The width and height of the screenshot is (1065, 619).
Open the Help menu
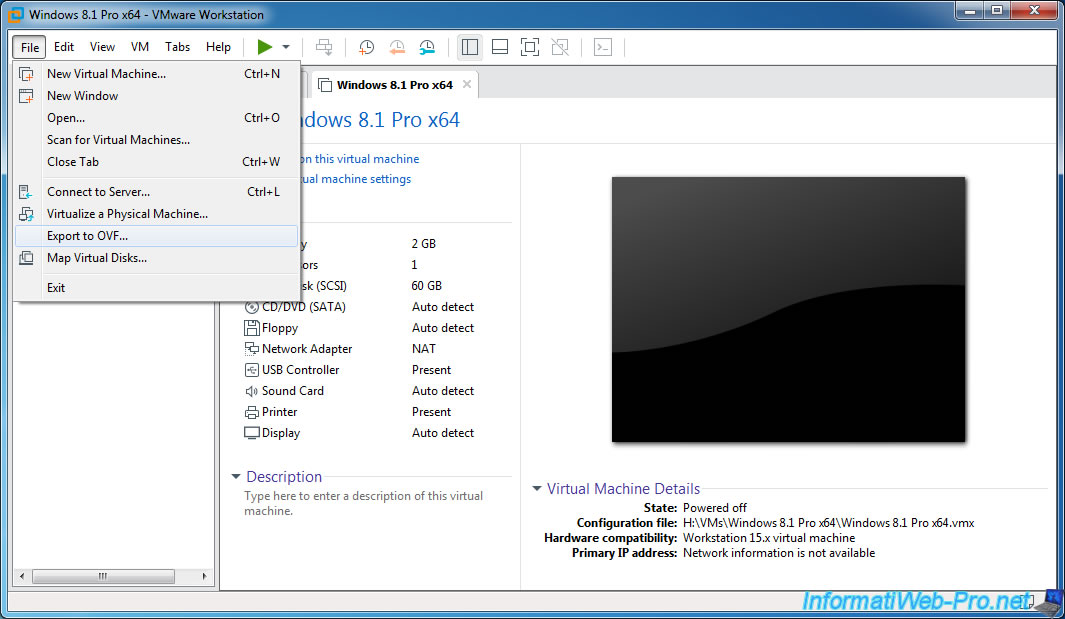click(x=219, y=47)
